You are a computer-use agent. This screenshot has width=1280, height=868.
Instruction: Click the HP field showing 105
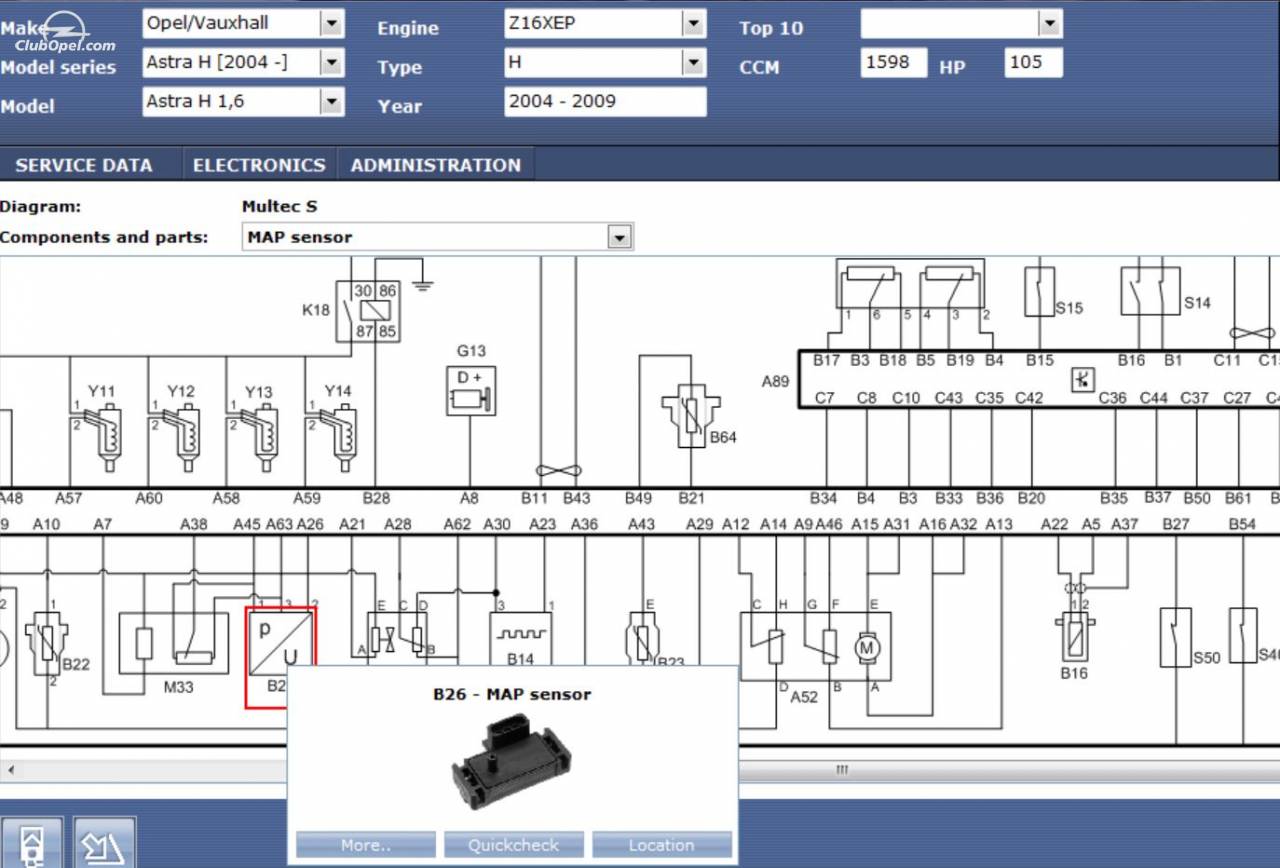tap(1033, 63)
